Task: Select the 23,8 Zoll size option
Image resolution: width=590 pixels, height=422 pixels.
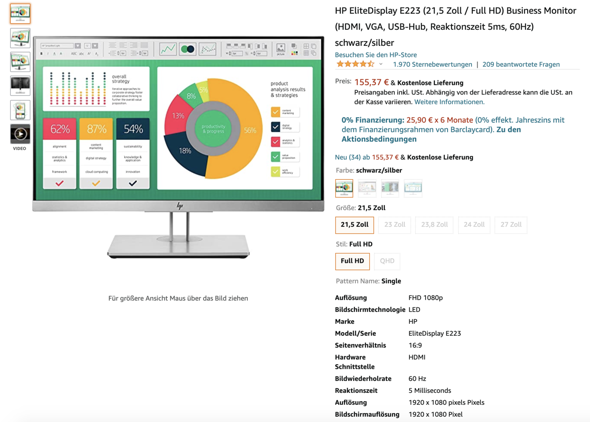Action: [435, 225]
